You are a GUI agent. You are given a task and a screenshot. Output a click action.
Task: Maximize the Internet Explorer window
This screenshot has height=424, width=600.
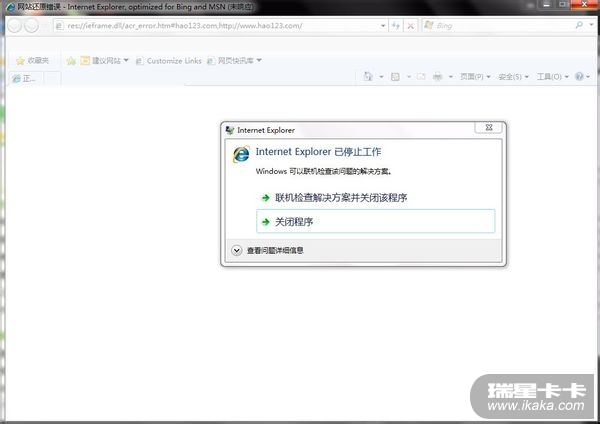tap(562, 4)
